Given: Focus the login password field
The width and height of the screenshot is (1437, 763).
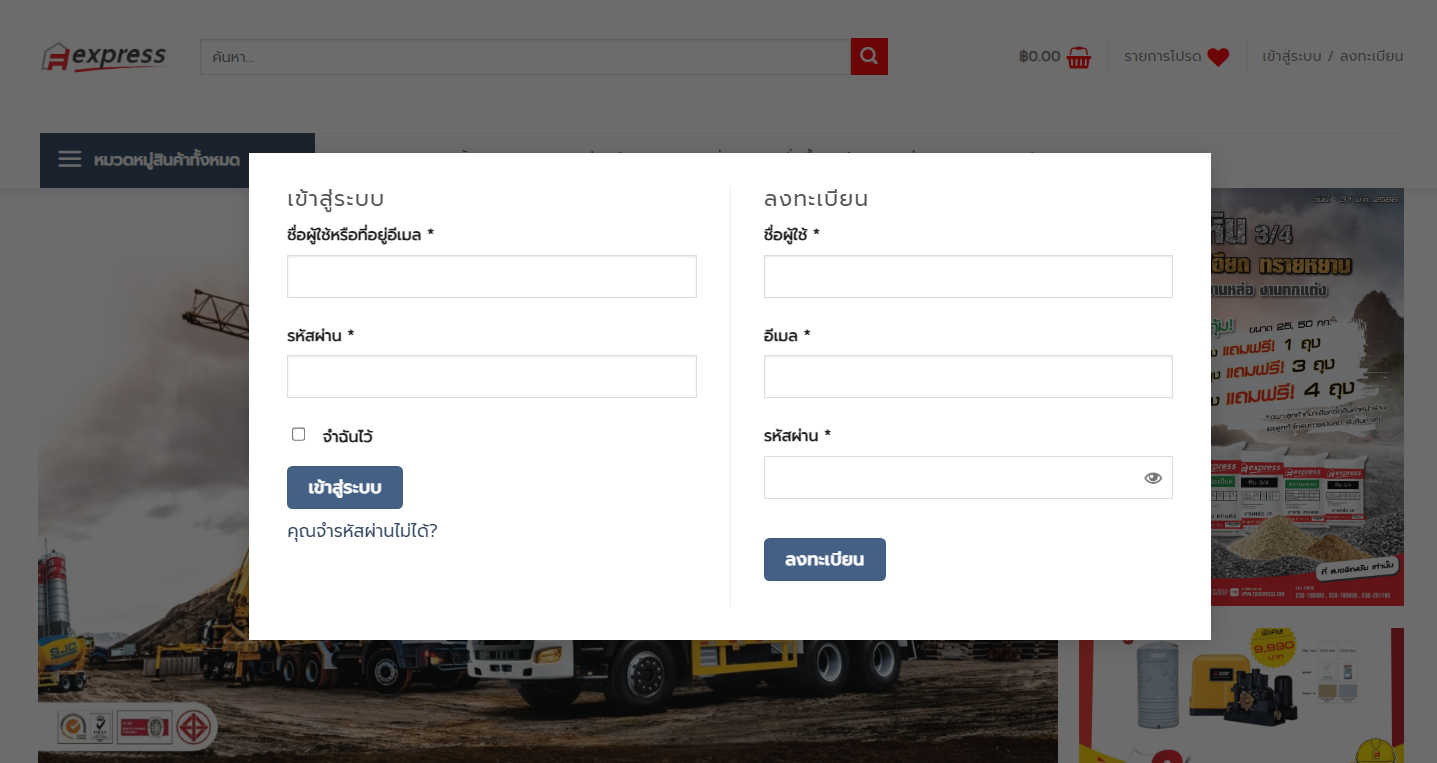Looking at the screenshot, I should click(x=492, y=376).
